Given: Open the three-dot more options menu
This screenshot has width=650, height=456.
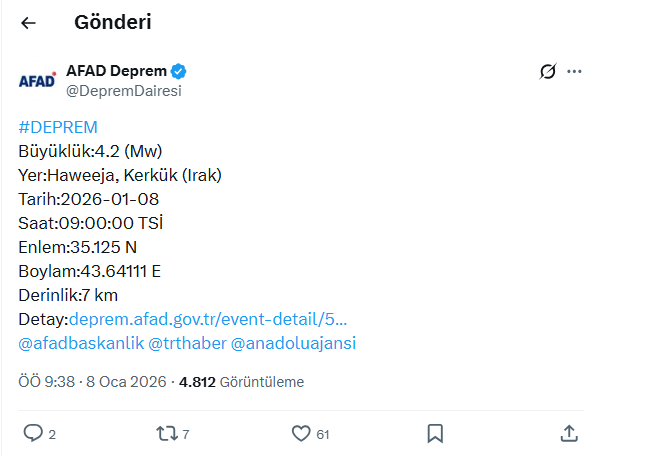Looking at the screenshot, I should click(x=574, y=71).
